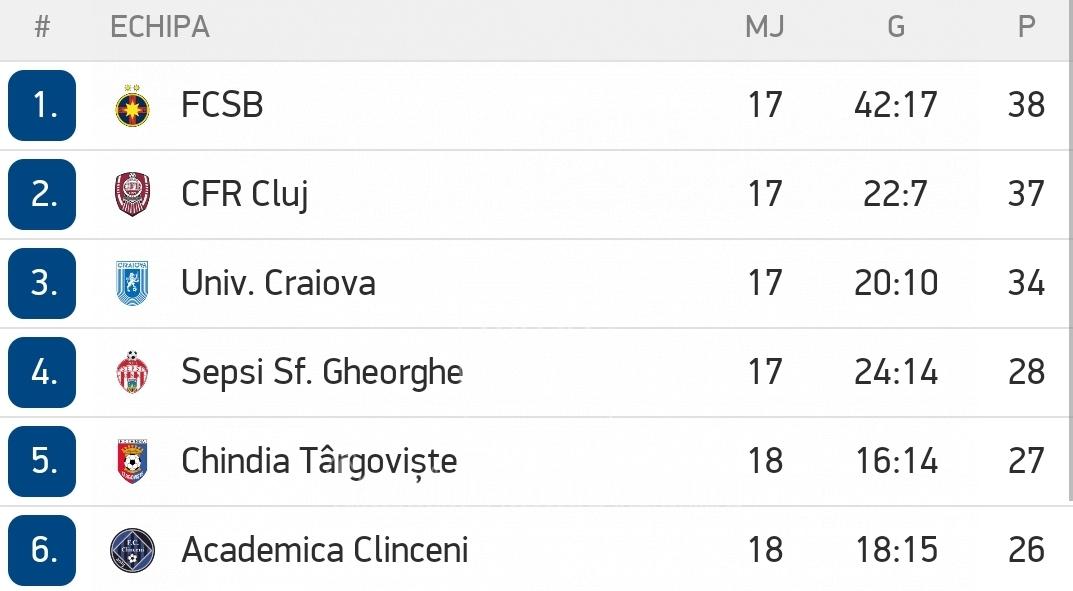
Task: Click the CFR Cluj club crest
Action: [132, 194]
